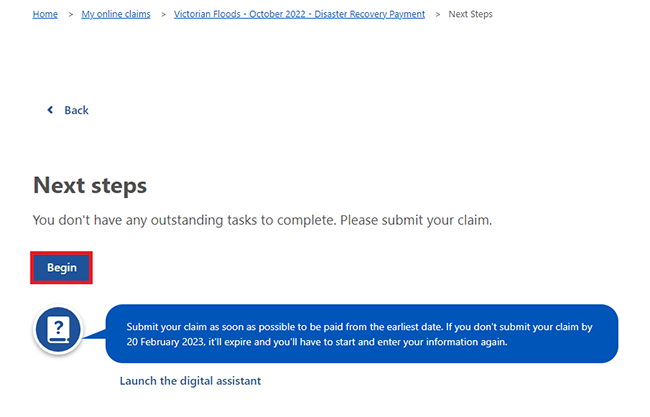Go to My online claims breadcrumb
The image size is (650, 417).
pyautogui.click(x=116, y=14)
